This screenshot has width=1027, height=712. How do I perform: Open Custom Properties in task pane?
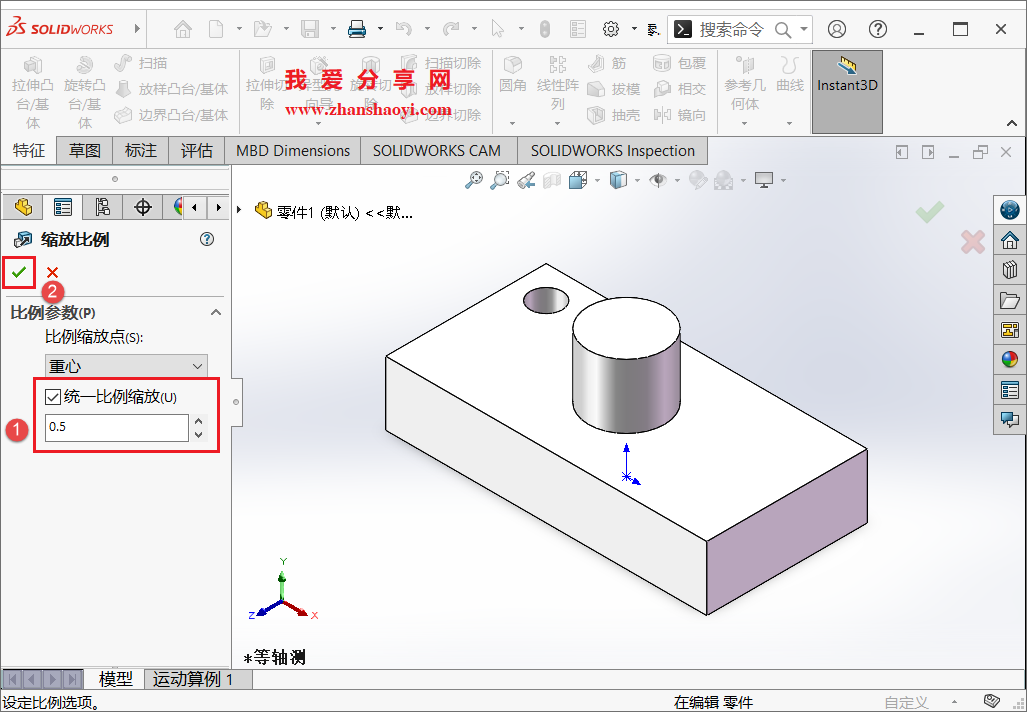coord(1010,390)
